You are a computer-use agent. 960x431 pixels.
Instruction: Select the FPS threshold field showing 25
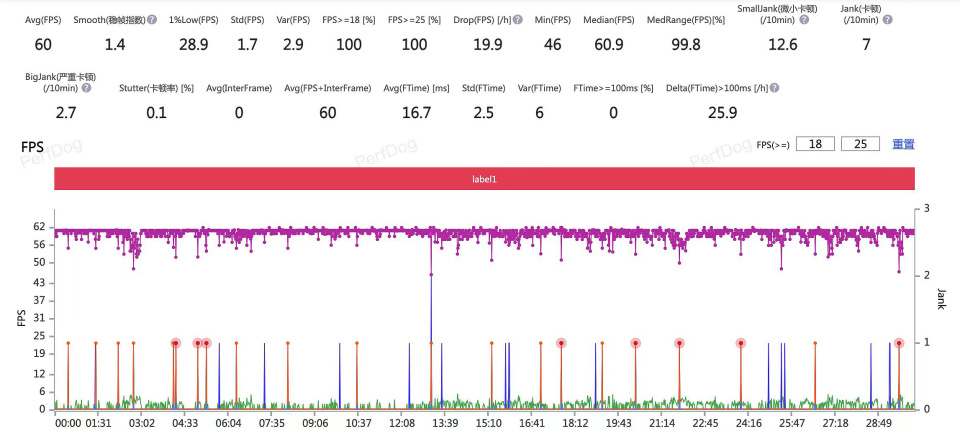tap(860, 144)
